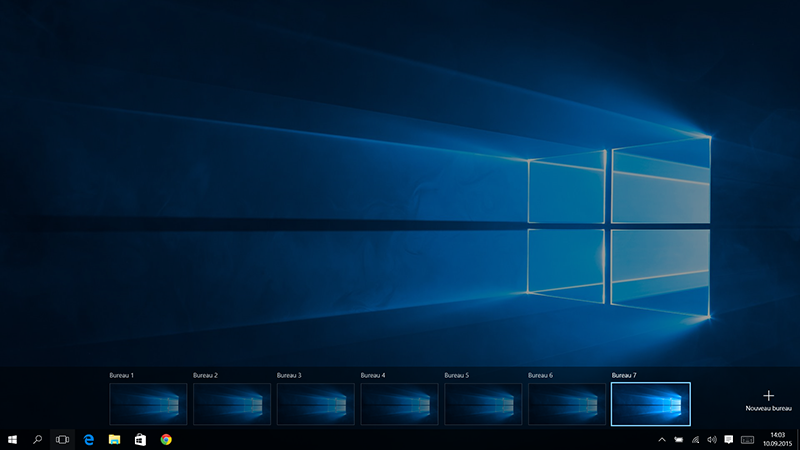
Task: Open the volume speaker control
Action: (712, 439)
